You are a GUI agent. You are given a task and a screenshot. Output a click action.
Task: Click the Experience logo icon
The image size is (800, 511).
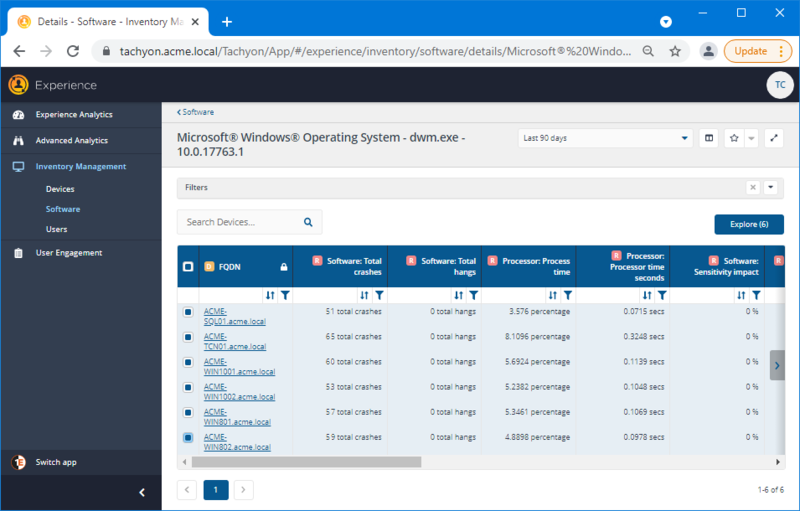[18, 85]
